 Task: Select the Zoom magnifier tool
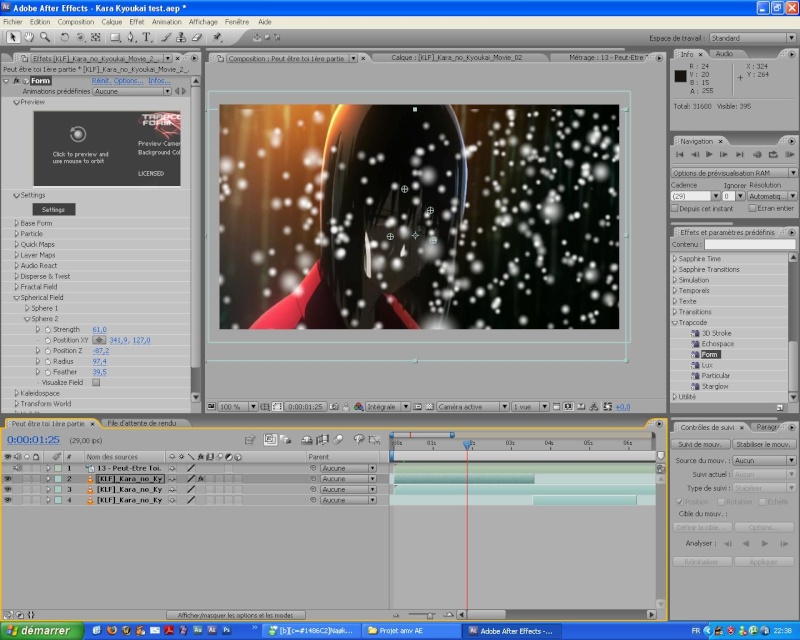(45, 37)
